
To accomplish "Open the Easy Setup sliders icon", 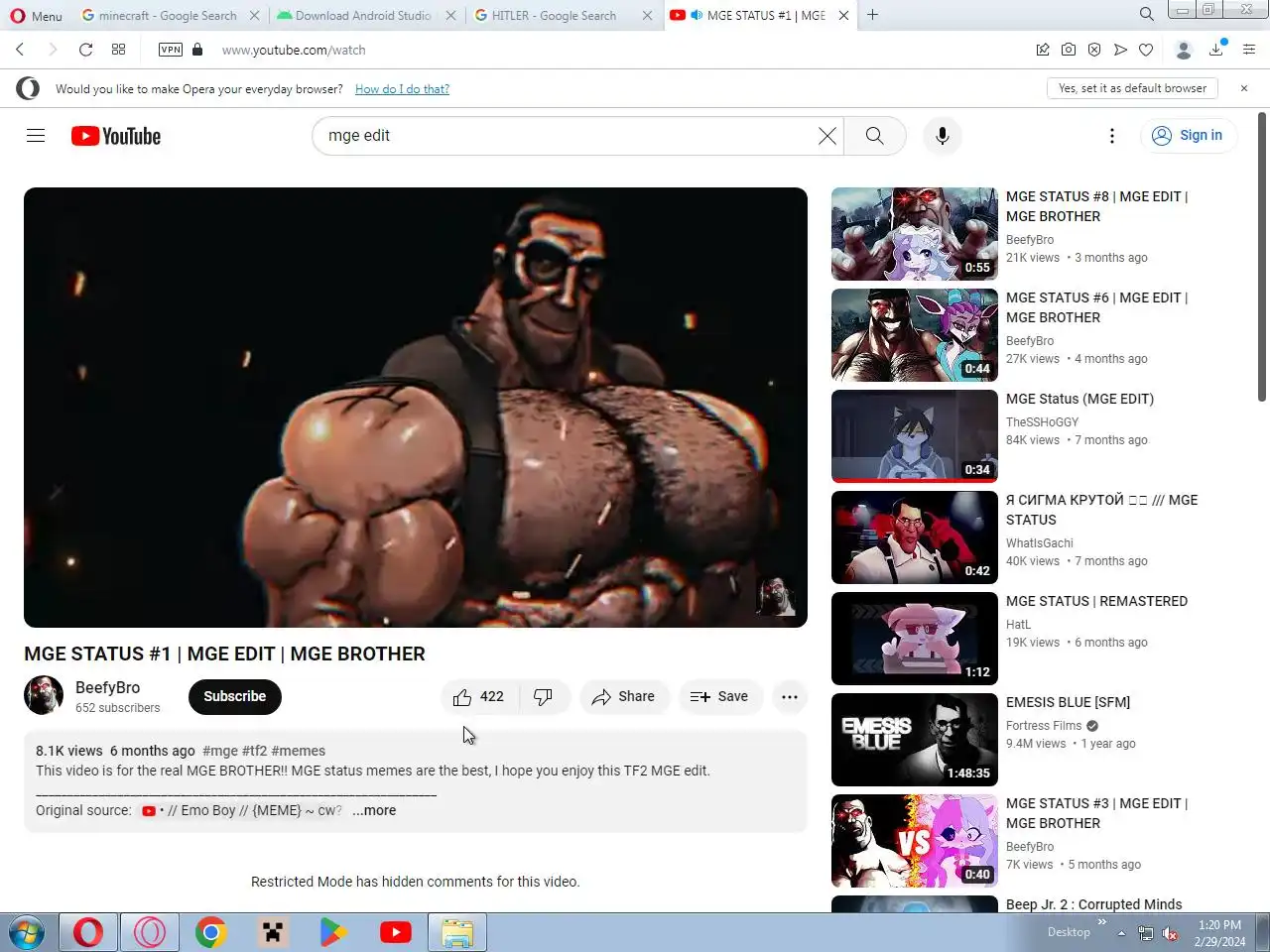I will coord(1249,50).
